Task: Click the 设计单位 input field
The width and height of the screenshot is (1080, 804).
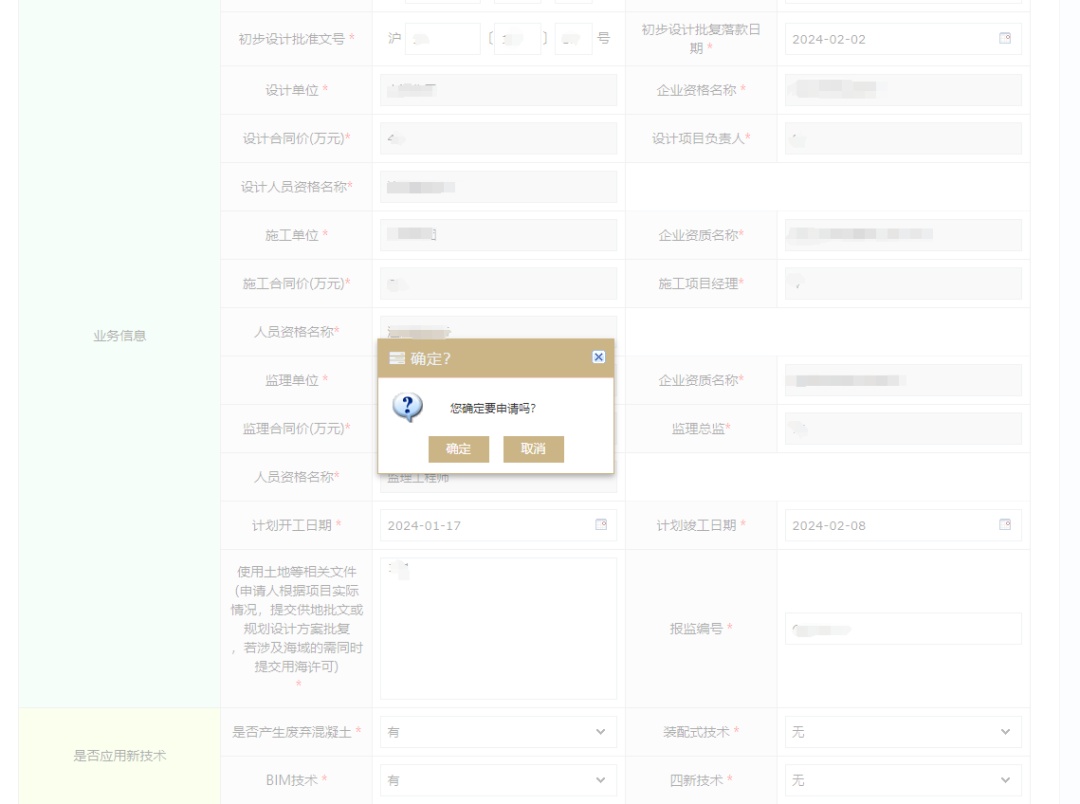Action: pos(498,90)
